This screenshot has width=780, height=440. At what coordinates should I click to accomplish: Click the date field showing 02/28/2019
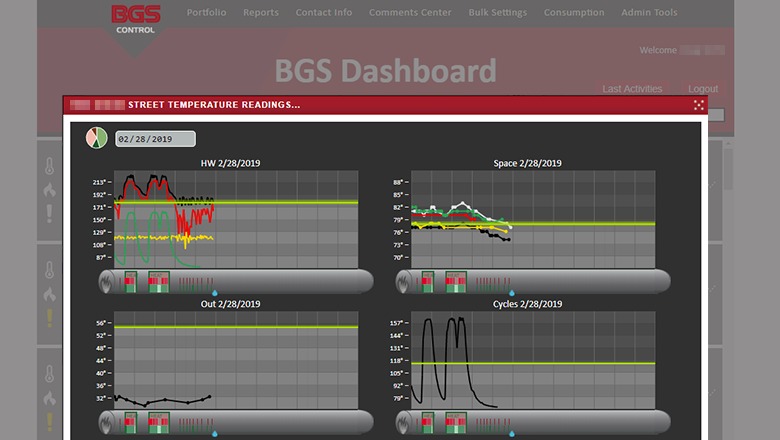(x=155, y=139)
